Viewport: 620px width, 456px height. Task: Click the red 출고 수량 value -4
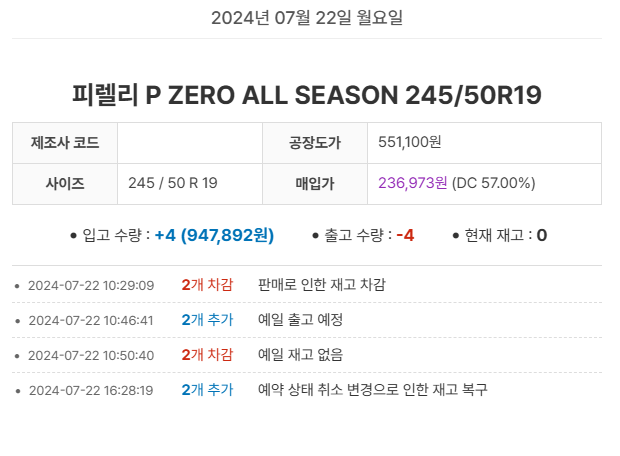coord(405,236)
